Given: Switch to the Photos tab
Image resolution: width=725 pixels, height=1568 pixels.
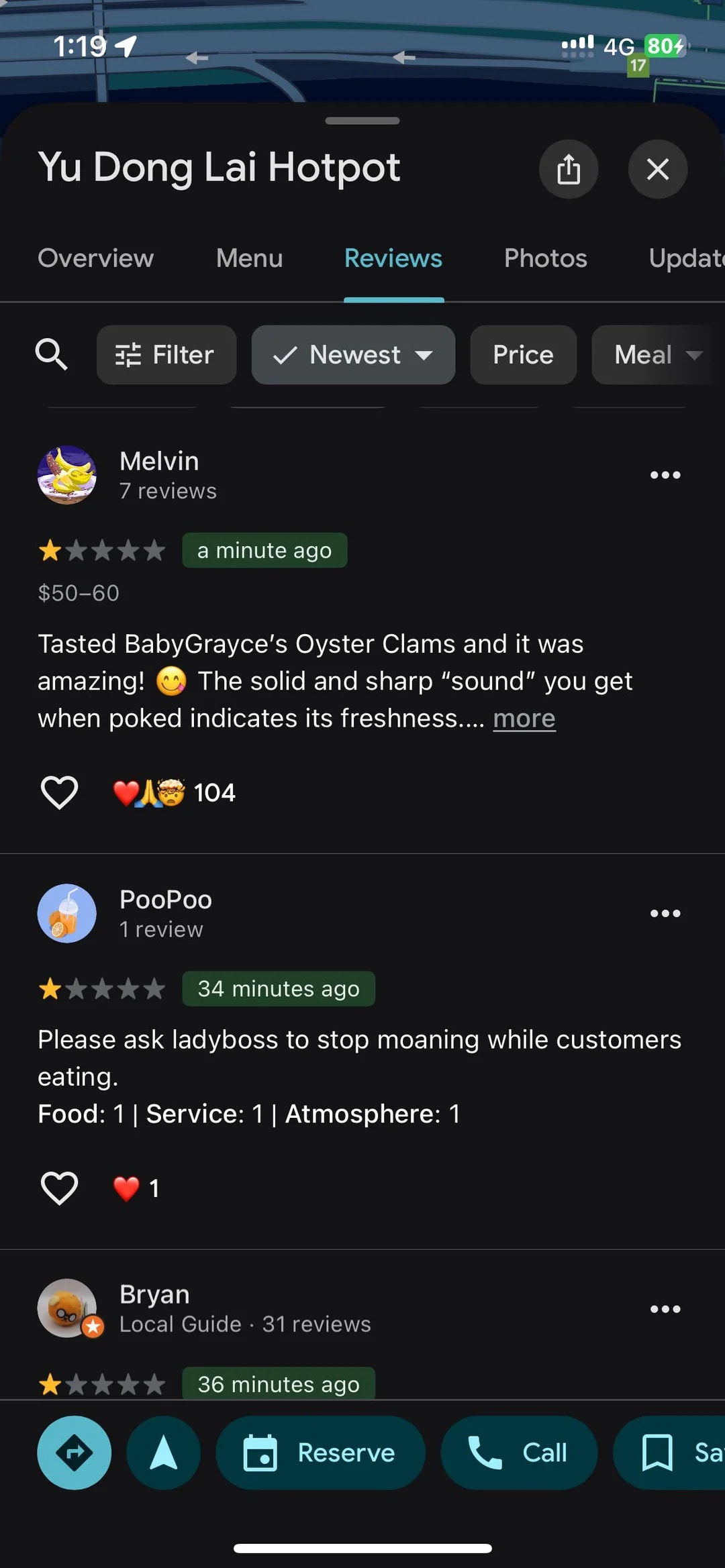Looking at the screenshot, I should (x=545, y=258).
